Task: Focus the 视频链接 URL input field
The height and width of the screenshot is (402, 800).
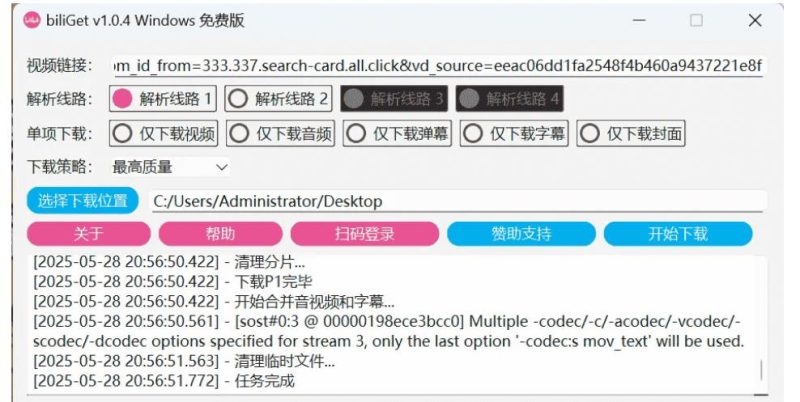Action: pos(439,66)
